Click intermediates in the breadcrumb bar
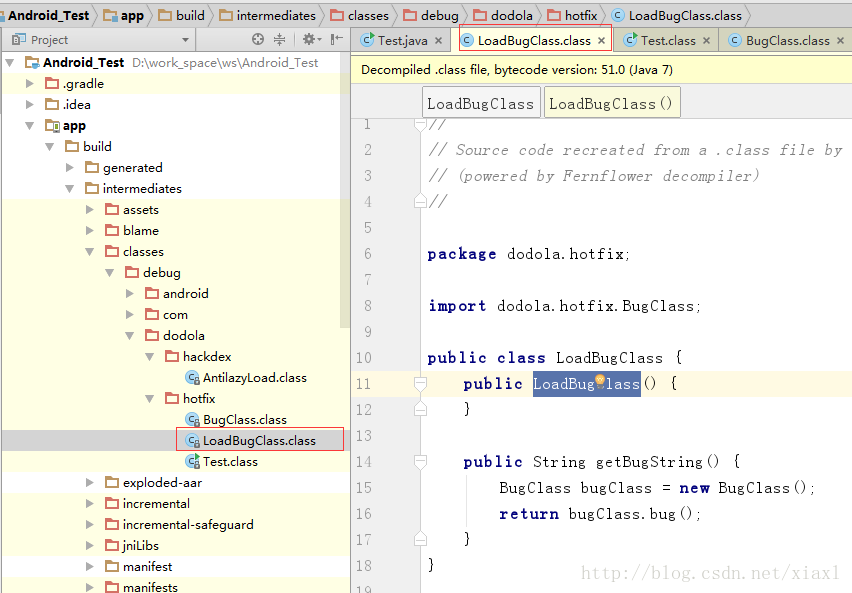852x593 pixels. pos(268,16)
